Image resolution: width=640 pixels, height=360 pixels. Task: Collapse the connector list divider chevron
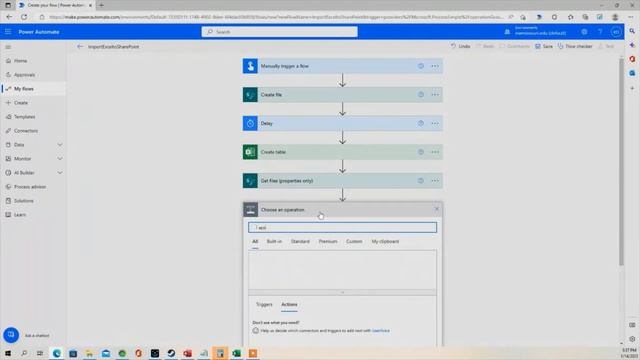342,292
